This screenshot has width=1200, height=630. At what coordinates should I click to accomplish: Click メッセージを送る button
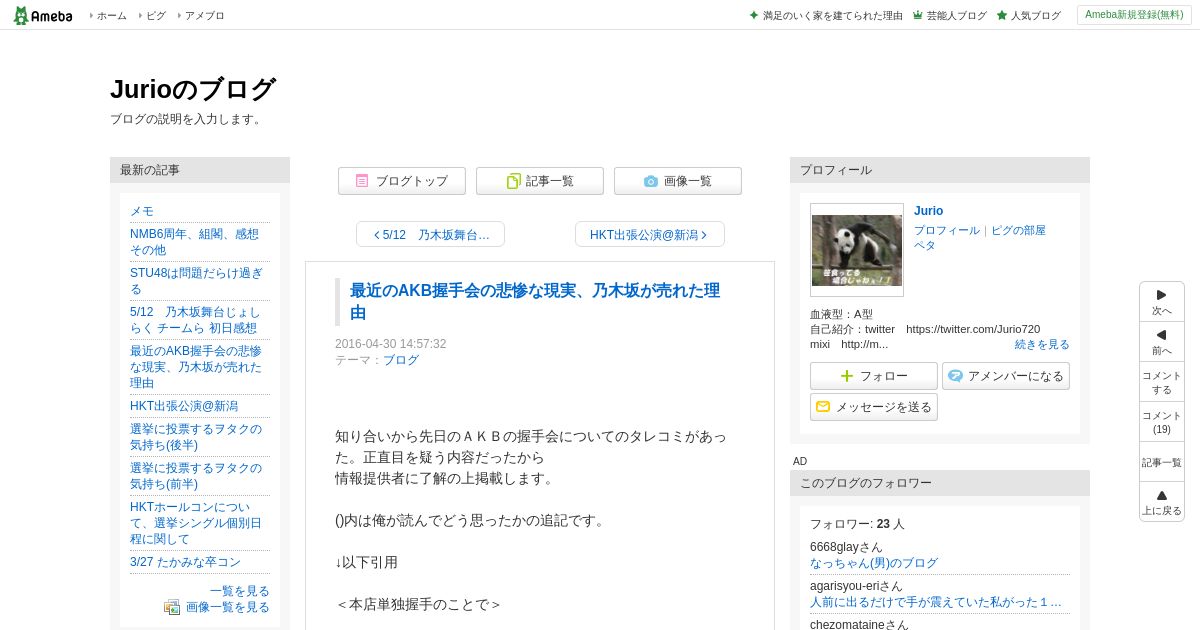point(874,407)
